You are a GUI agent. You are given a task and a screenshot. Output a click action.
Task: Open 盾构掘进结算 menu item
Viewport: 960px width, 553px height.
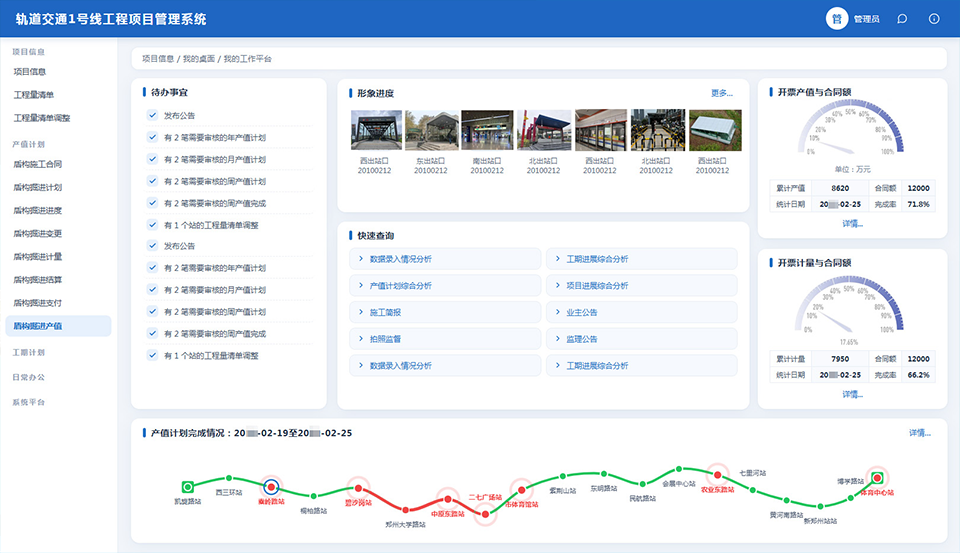(x=37, y=280)
